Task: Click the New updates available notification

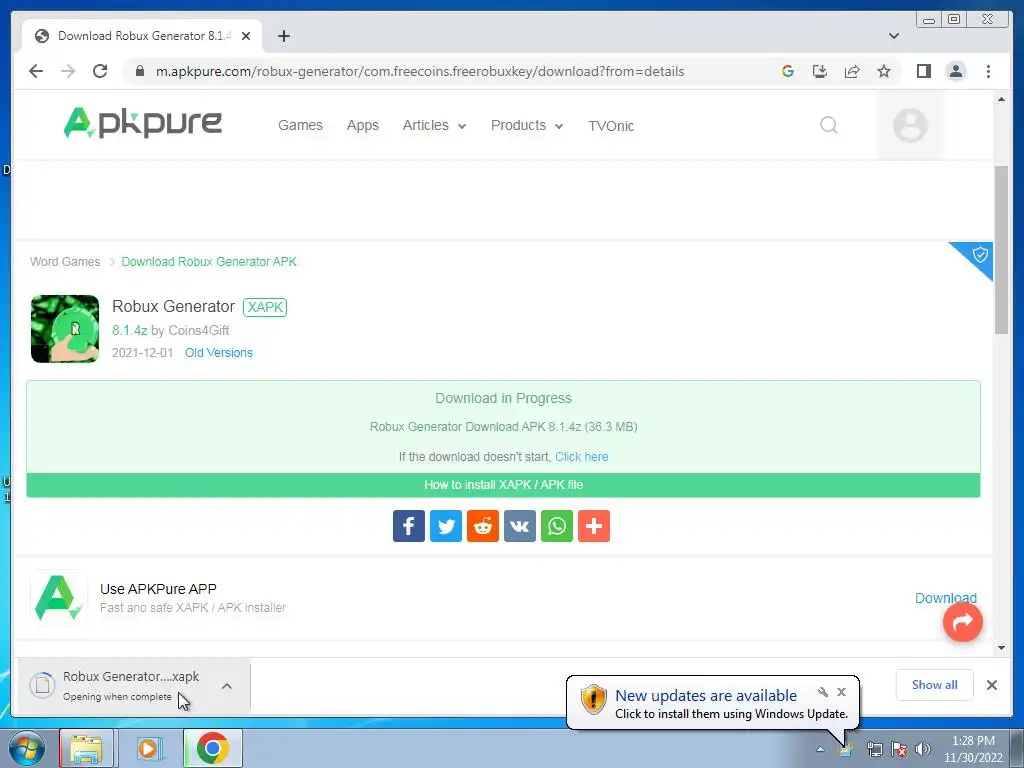Action: click(x=712, y=703)
